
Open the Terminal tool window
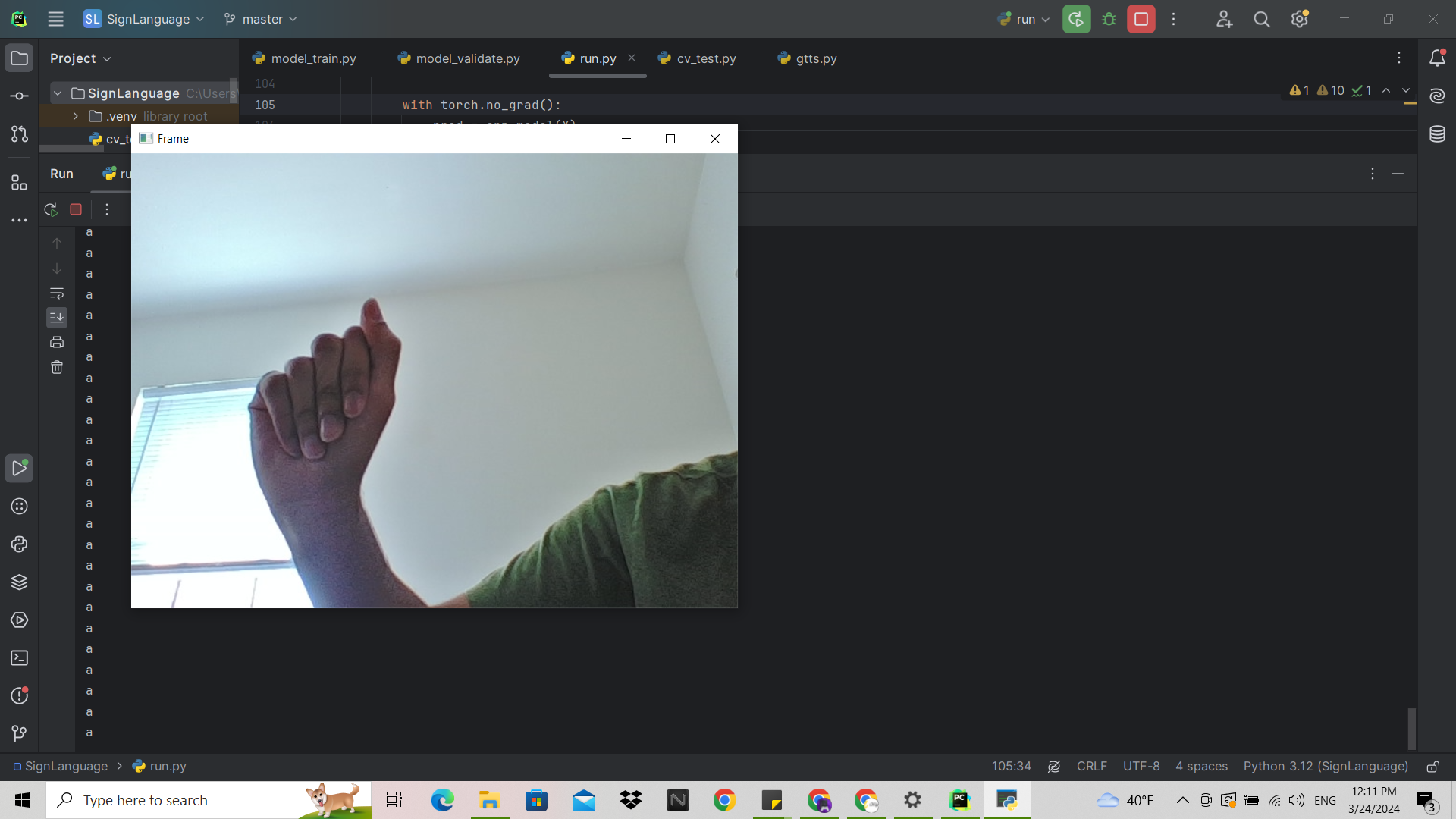[20, 658]
